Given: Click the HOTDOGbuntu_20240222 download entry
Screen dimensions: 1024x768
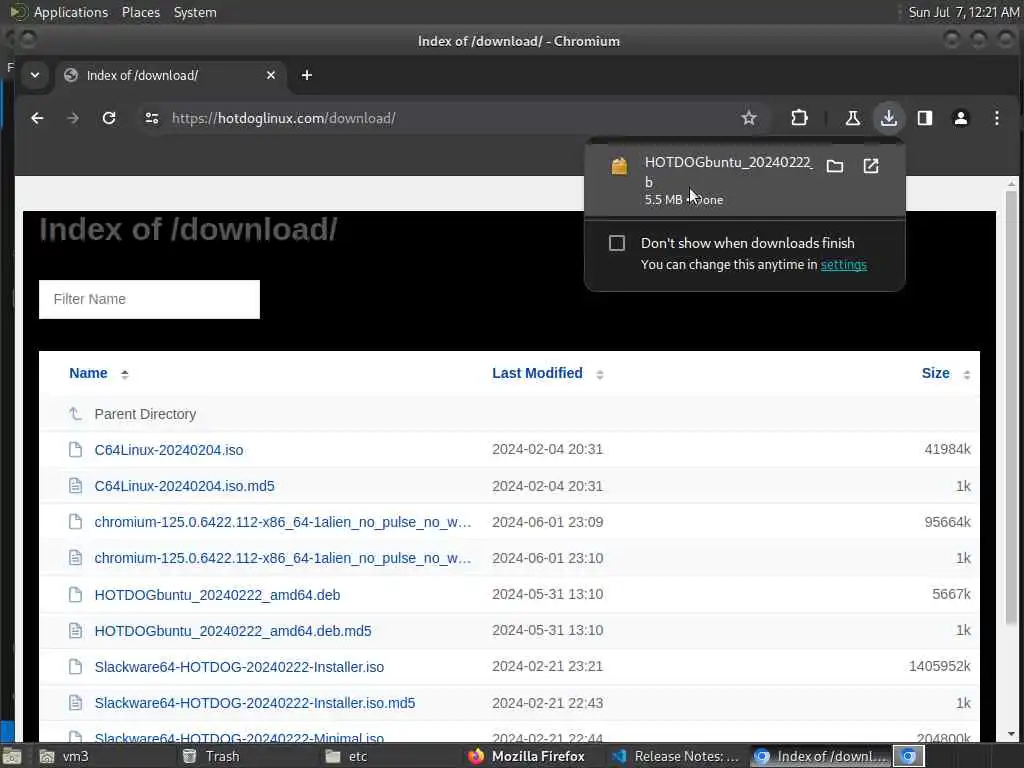Looking at the screenshot, I should (744, 180).
